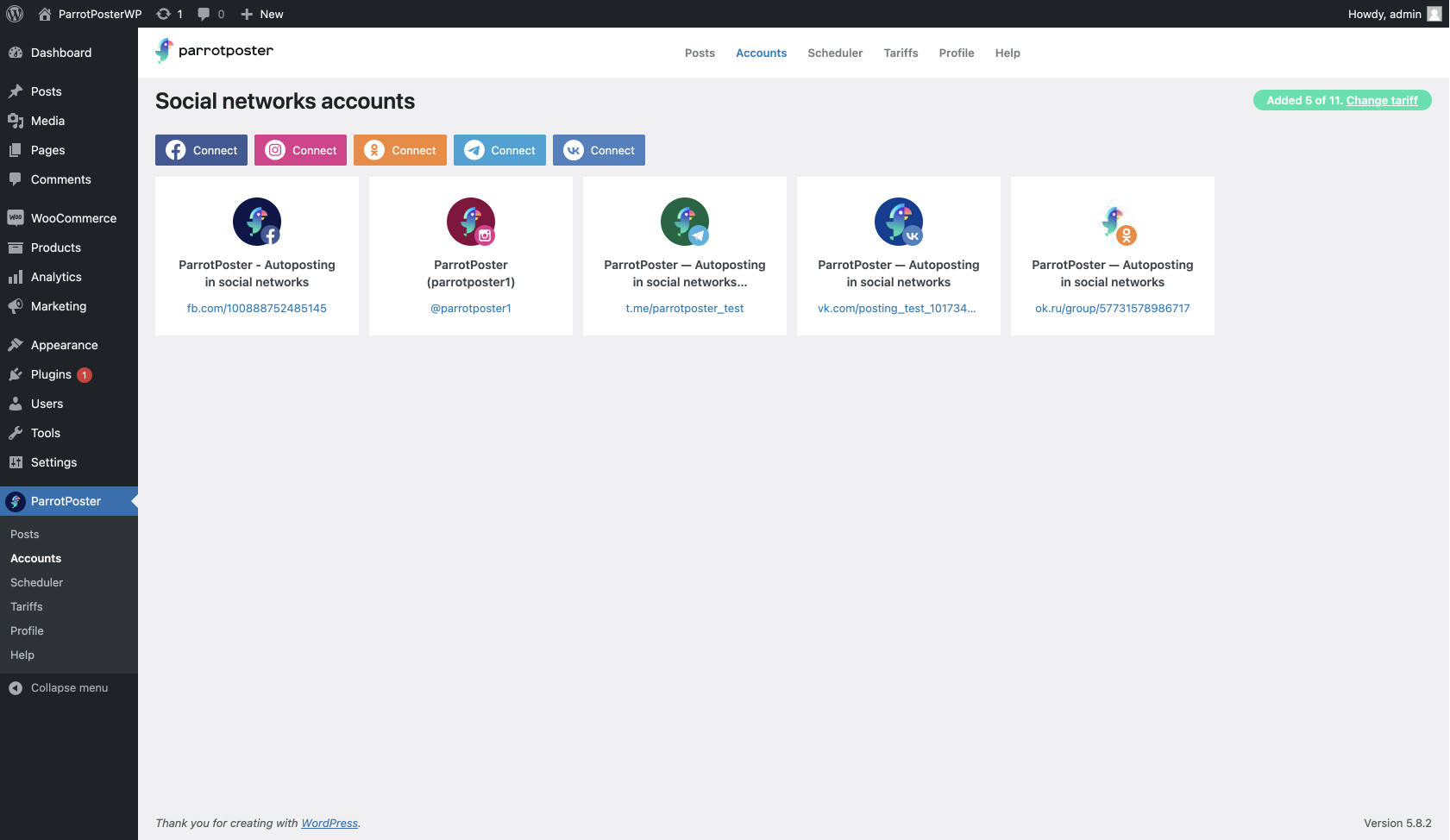
Task: Open ok.ru/group/57731578986717 link
Action: [1113, 309]
